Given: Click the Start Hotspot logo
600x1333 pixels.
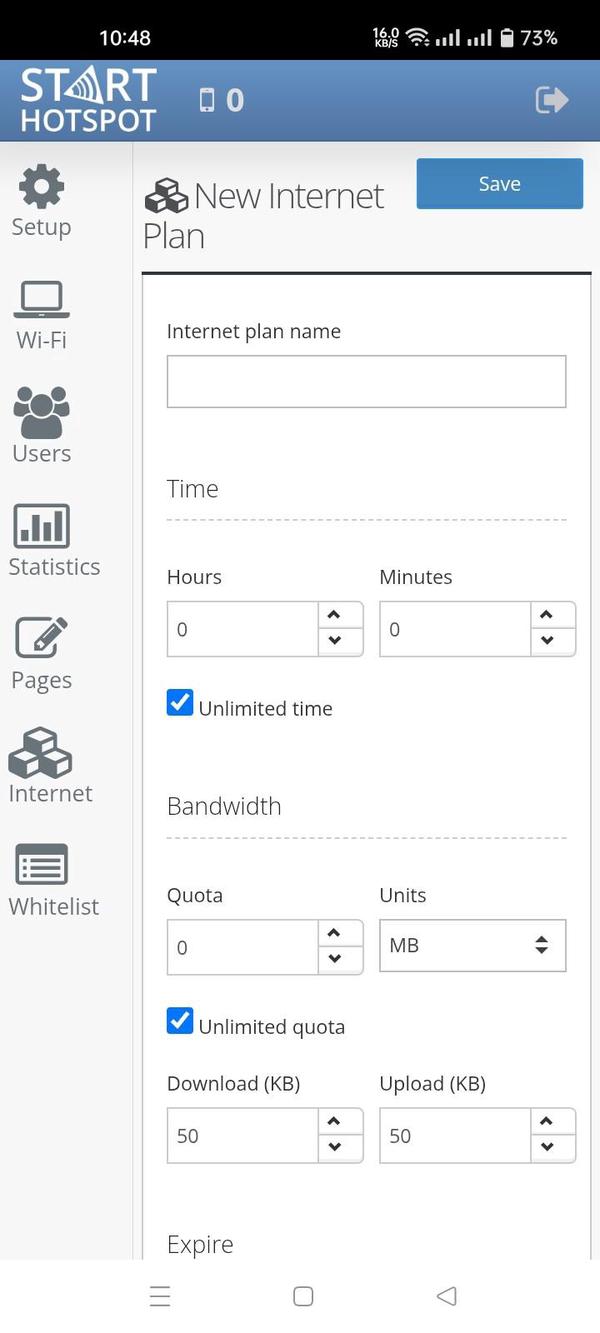Looking at the screenshot, I should pyautogui.click(x=85, y=99).
